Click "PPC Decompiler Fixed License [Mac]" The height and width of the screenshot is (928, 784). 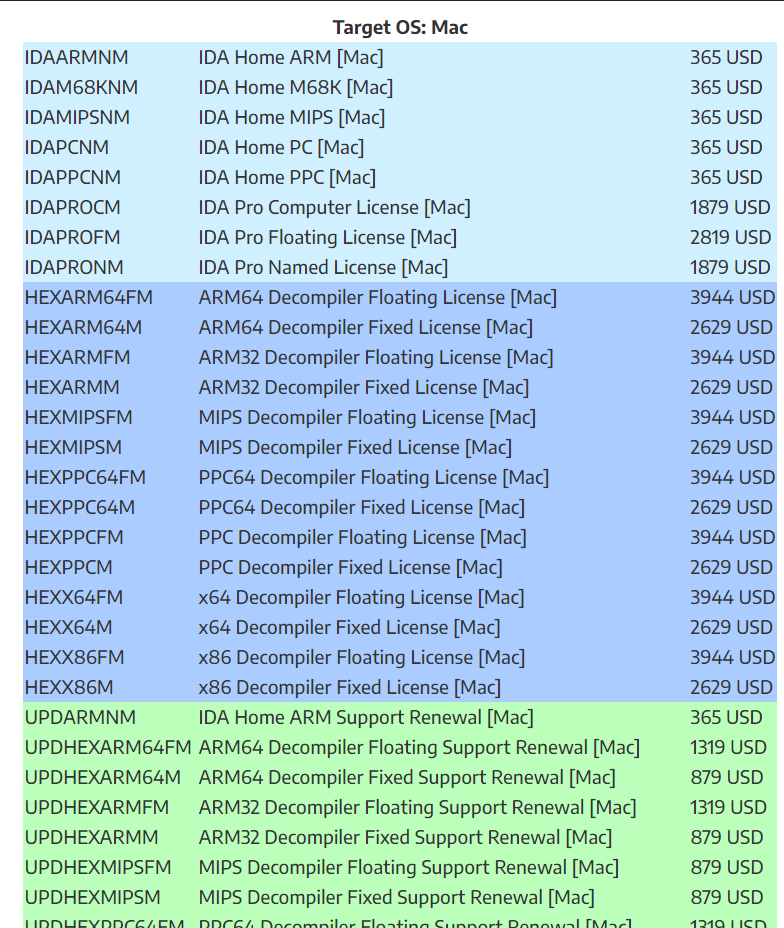pos(351,567)
